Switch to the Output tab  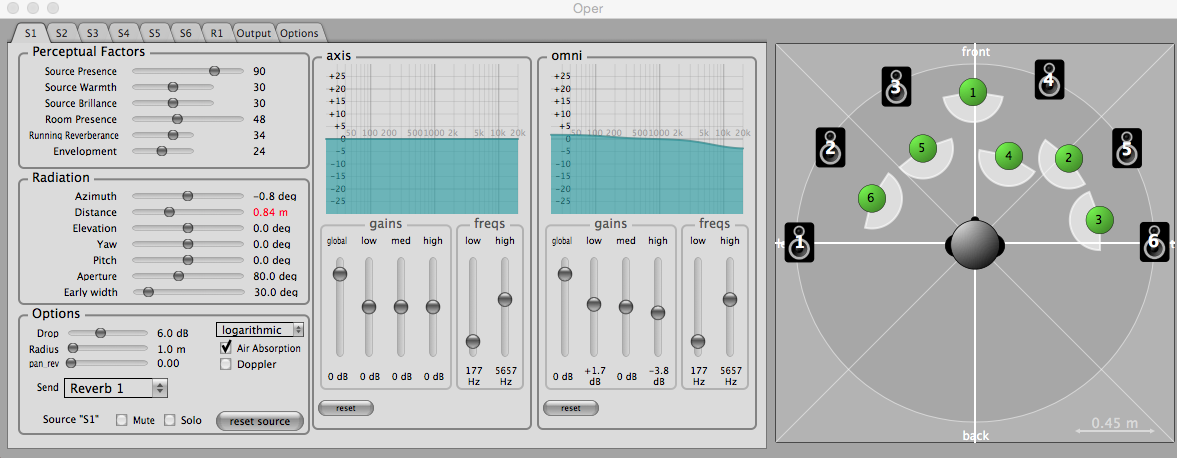253,33
